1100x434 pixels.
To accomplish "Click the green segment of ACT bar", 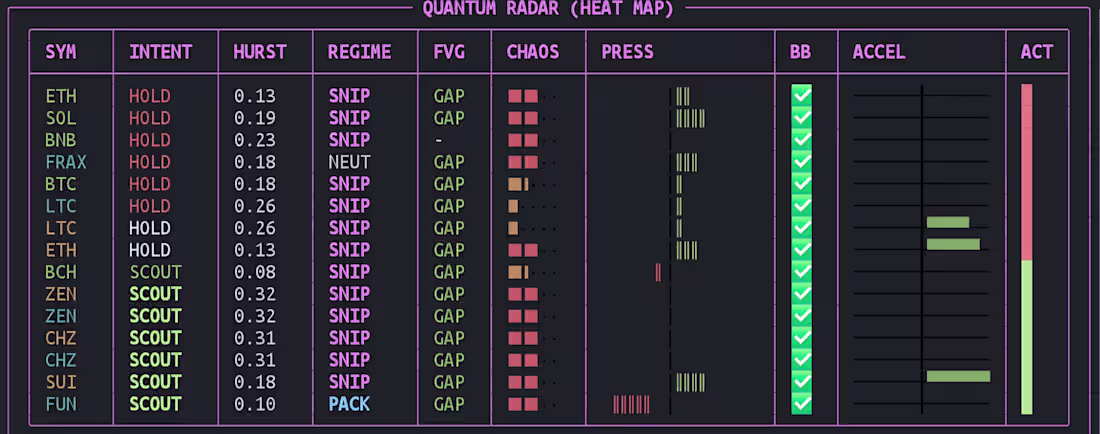I will [x=1026, y=337].
